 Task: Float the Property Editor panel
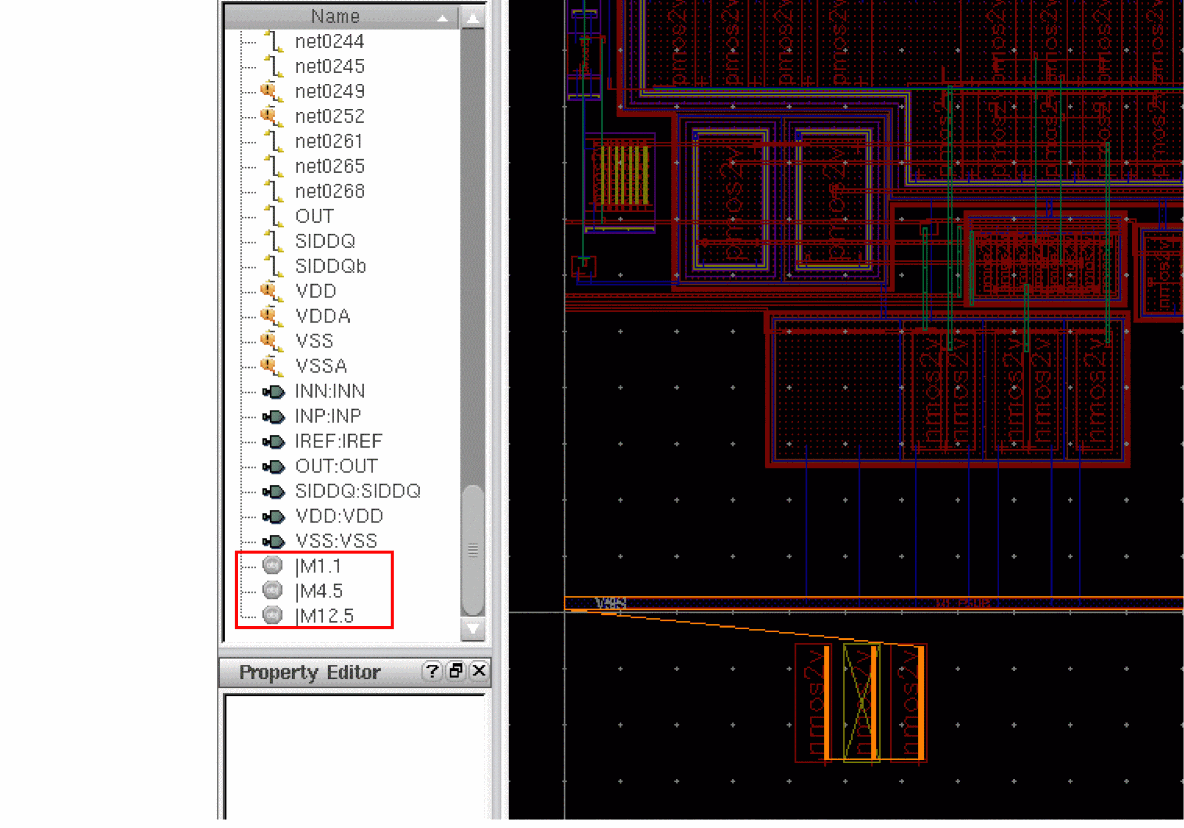coord(456,672)
